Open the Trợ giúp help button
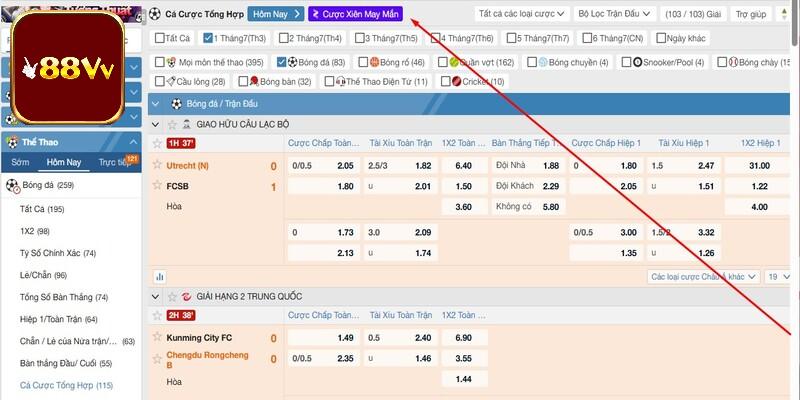 click(753, 14)
